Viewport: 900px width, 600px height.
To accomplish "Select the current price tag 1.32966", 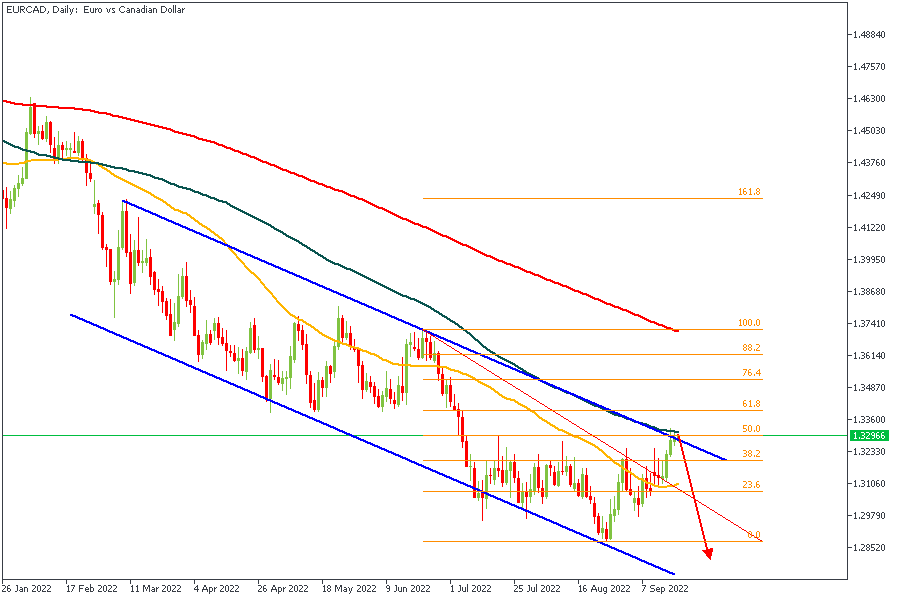I will point(867,436).
